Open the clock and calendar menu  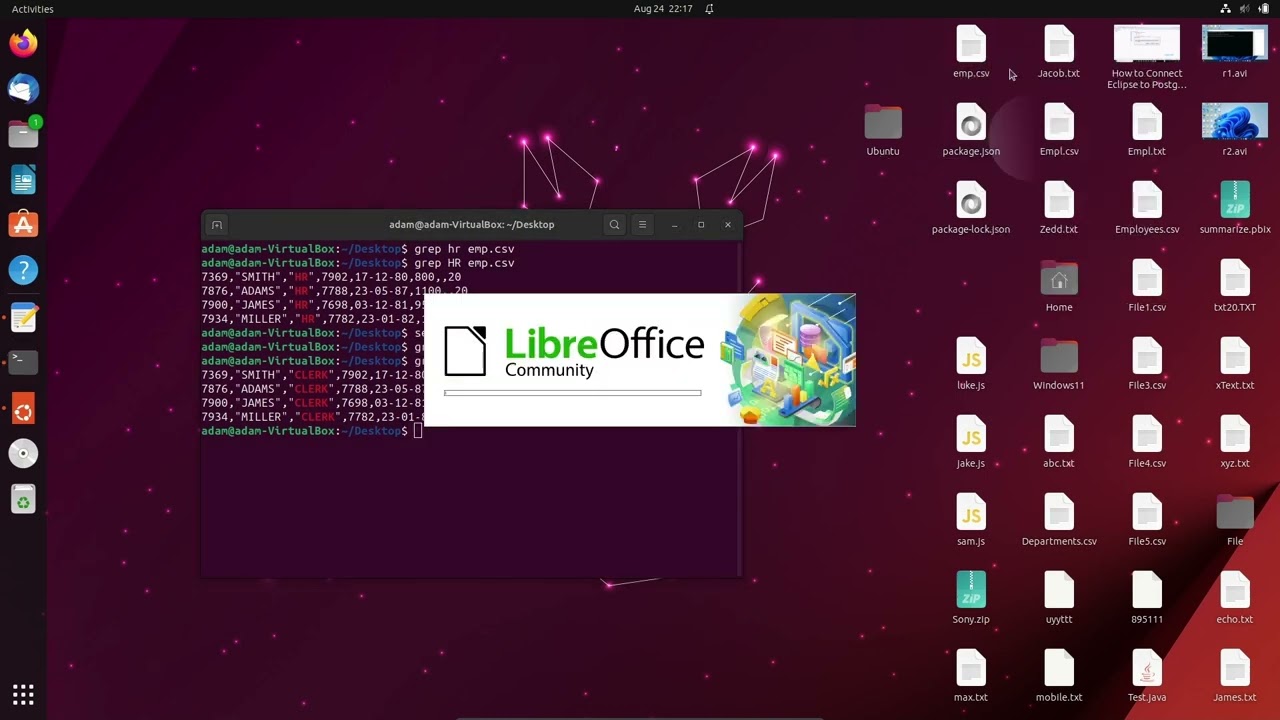663,9
